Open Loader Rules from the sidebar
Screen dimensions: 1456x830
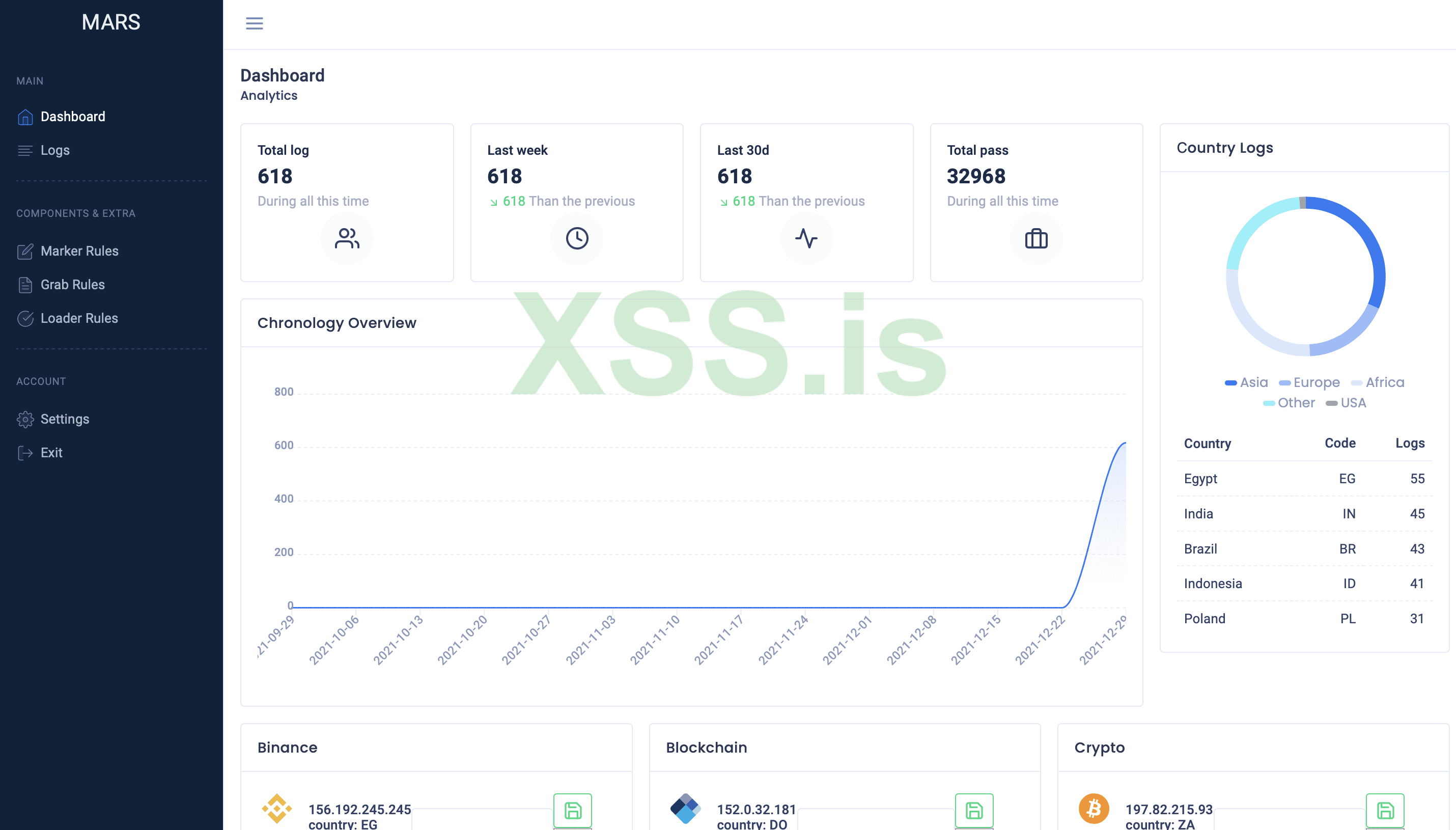(79, 318)
